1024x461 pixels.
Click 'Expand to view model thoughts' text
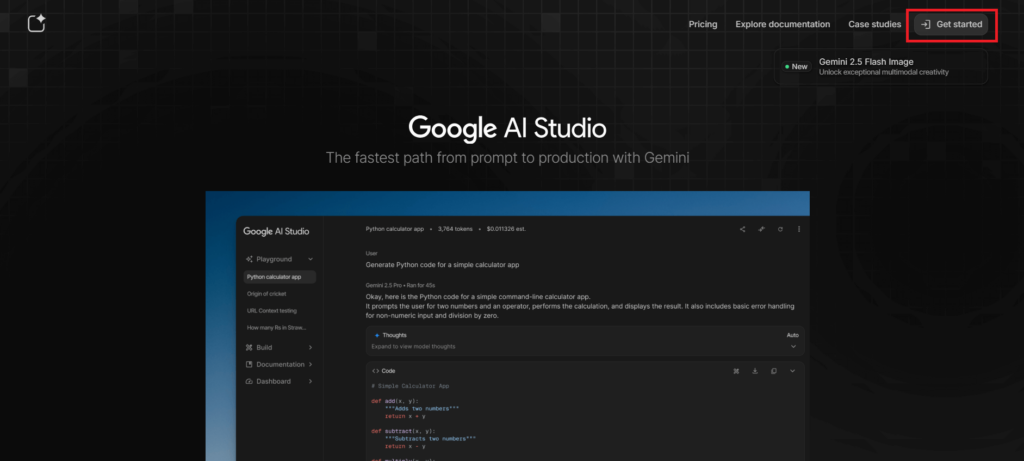413,347
